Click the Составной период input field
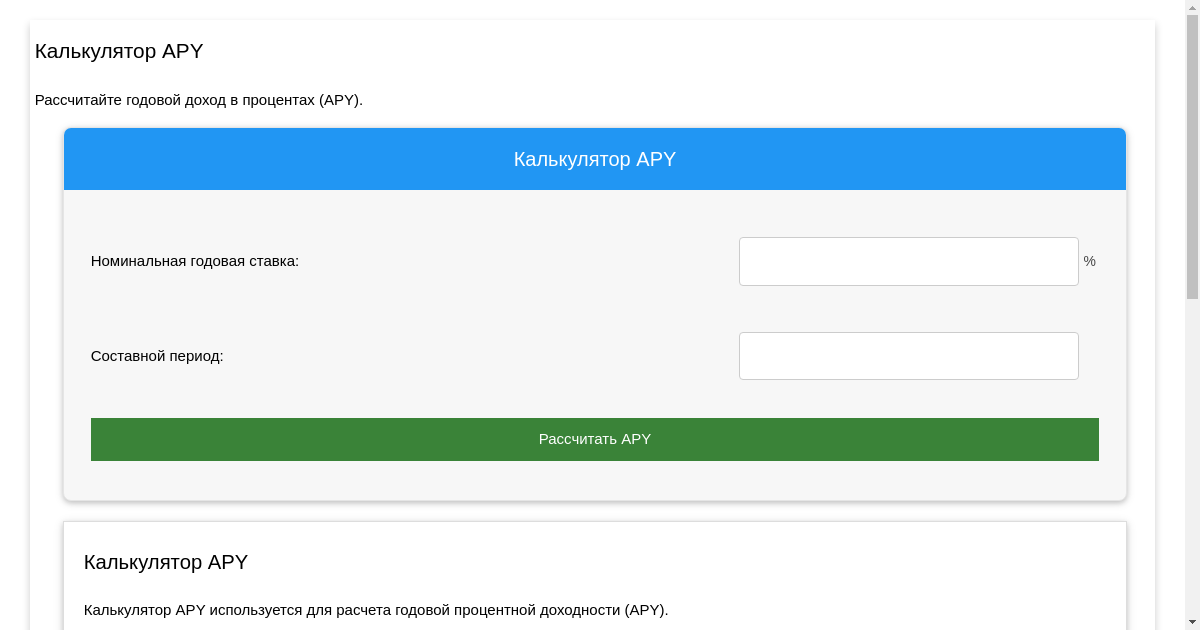Image resolution: width=1200 pixels, height=630 pixels. click(x=908, y=355)
